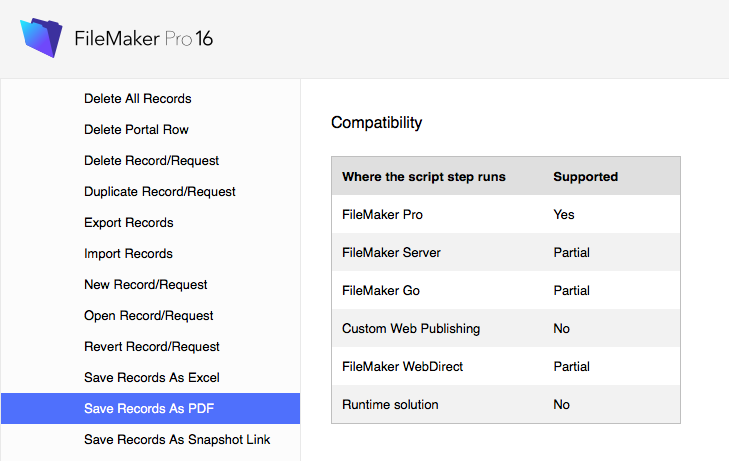This screenshot has height=461, width=729.
Task: Go to Export Records page
Action: (x=129, y=223)
